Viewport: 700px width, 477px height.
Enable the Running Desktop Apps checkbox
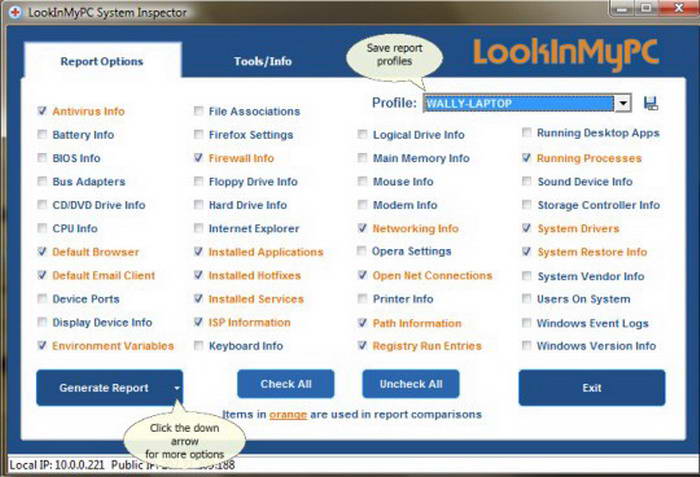(527, 132)
